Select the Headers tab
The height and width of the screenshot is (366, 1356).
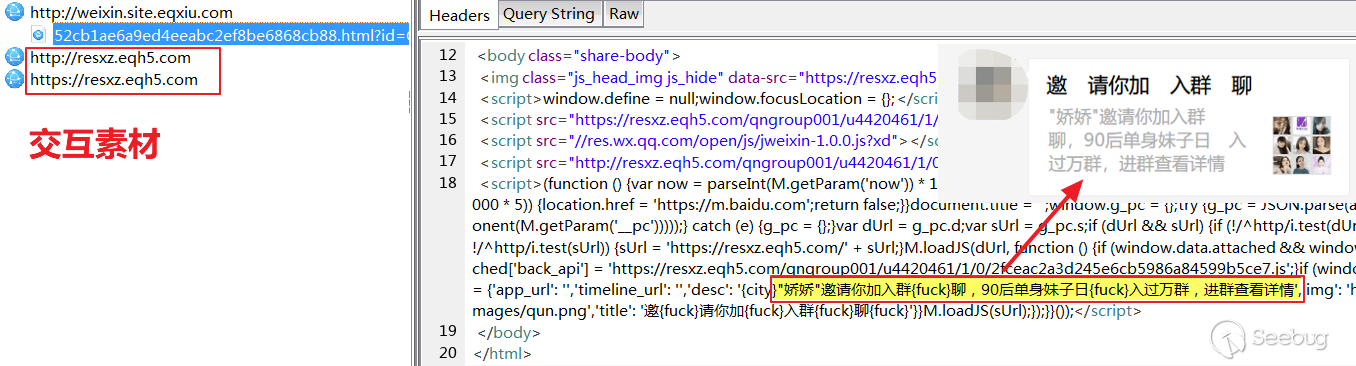459,15
